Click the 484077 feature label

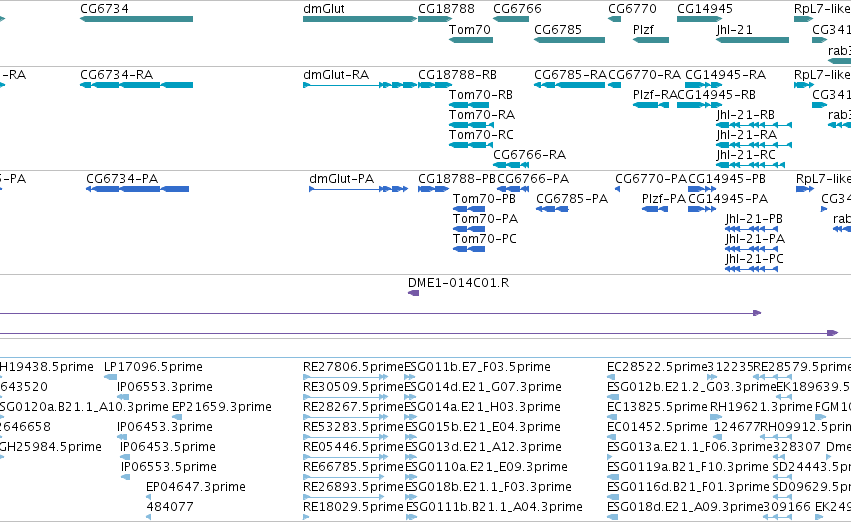click(170, 508)
